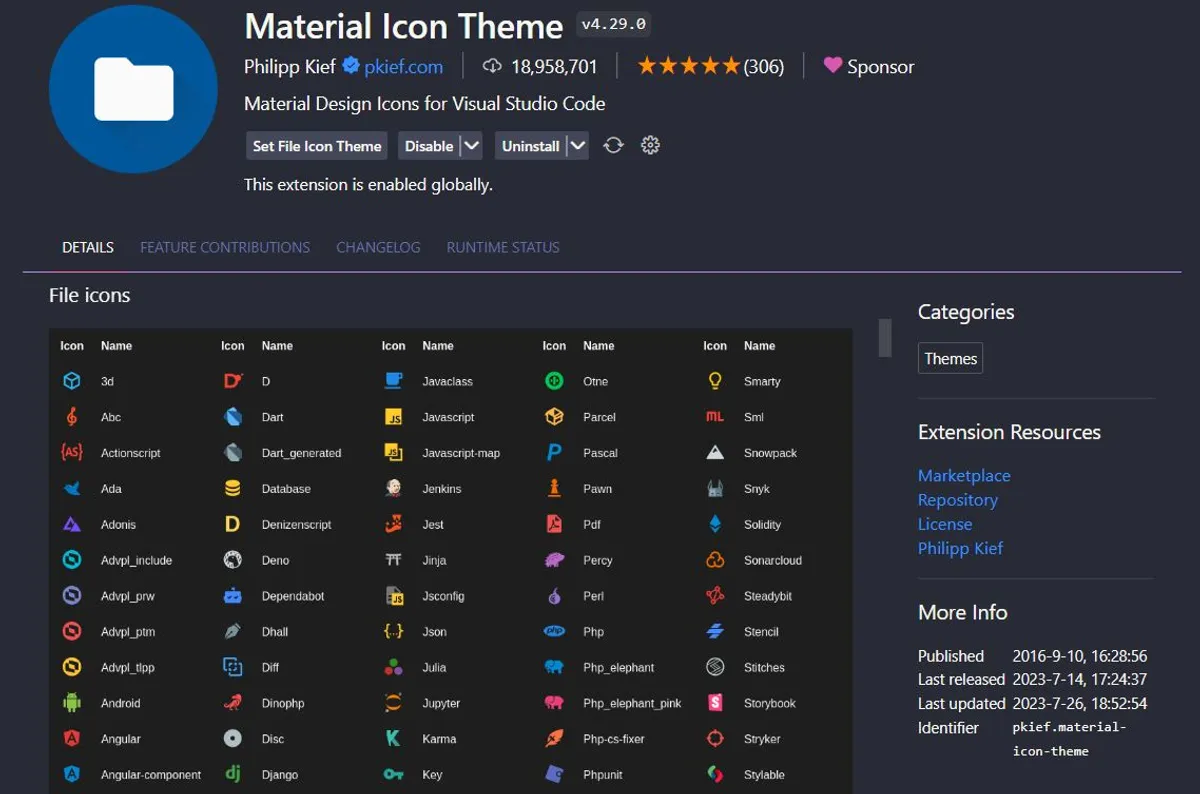Image resolution: width=1200 pixels, height=794 pixels.
Task: Click the sync extension icon
Action: (x=613, y=145)
